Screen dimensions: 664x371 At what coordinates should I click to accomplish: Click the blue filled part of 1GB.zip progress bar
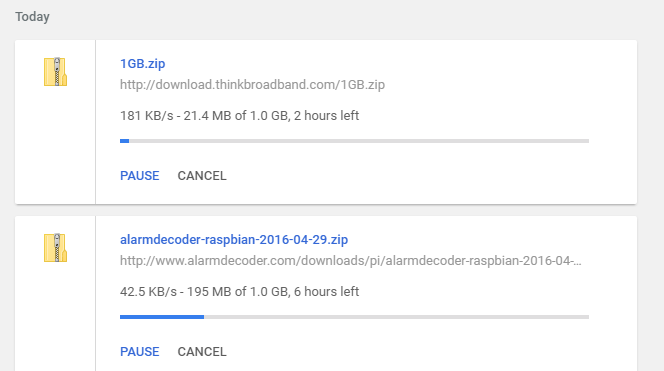(124, 141)
